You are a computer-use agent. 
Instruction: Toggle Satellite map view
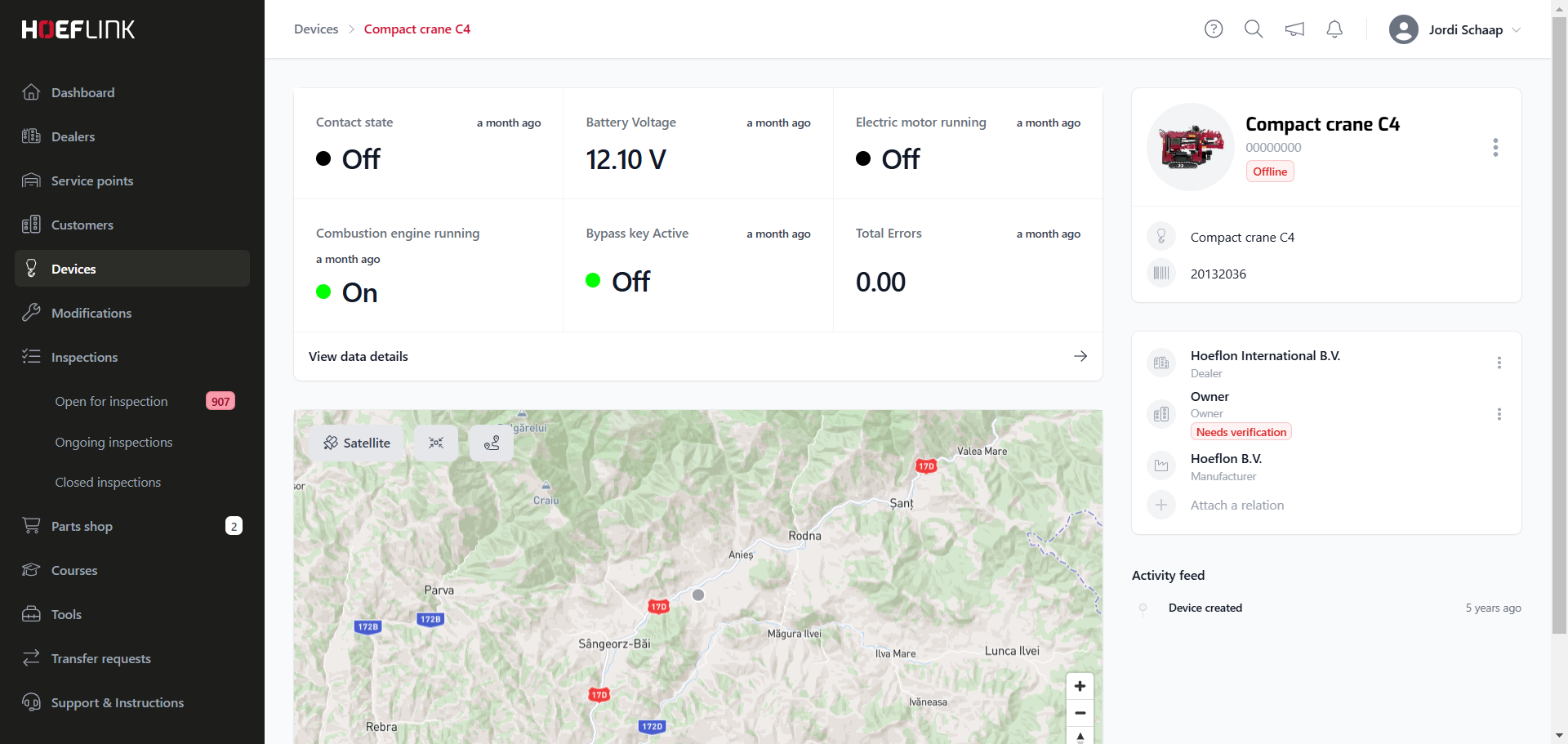click(x=357, y=443)
